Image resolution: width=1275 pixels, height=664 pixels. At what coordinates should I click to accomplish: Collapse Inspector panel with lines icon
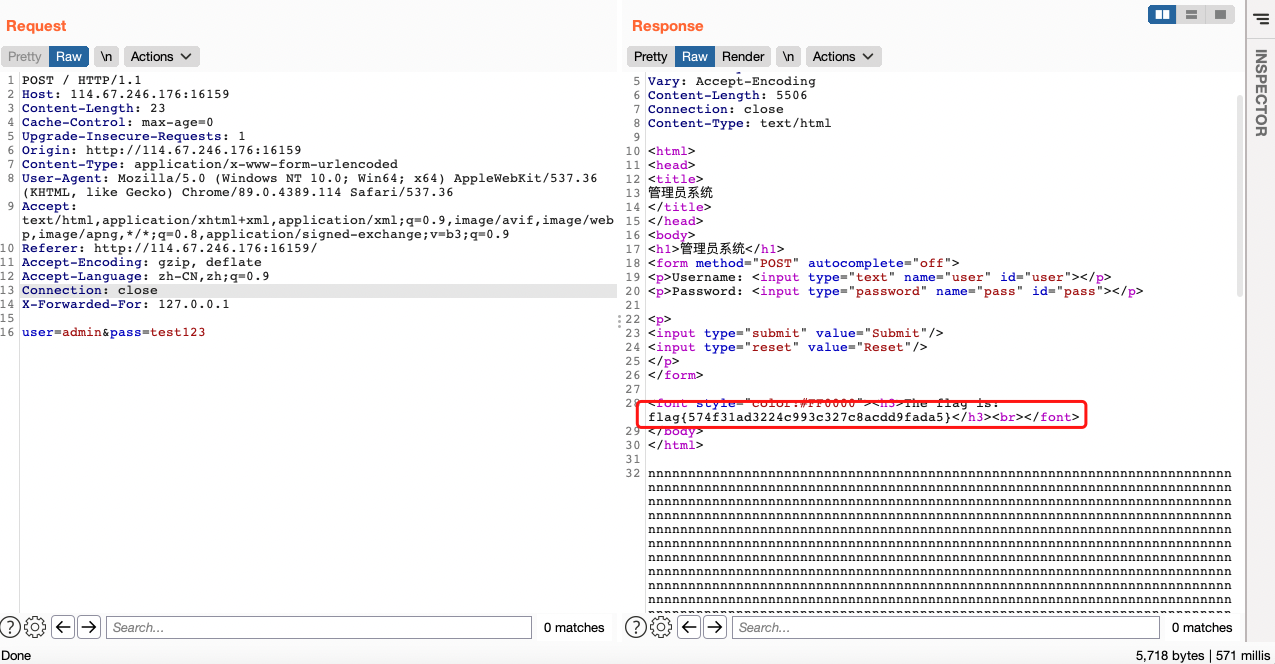(x=1260, y=19)
